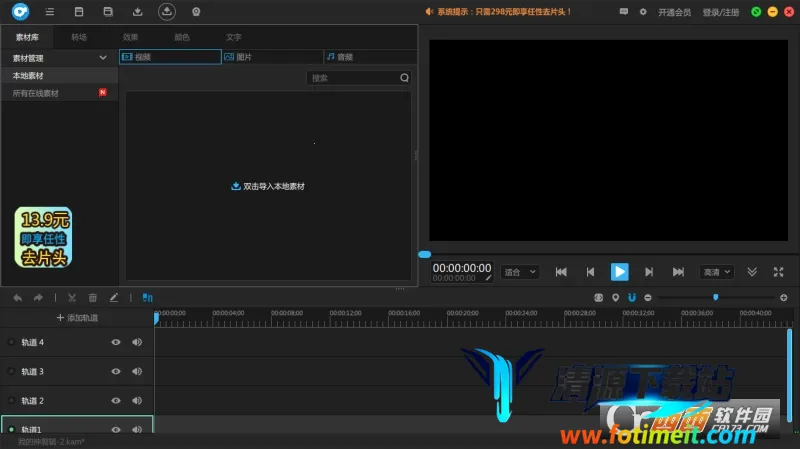Click the undo arrow in timeline toolbar
800x449 pixels.
(x=17, y=297)
